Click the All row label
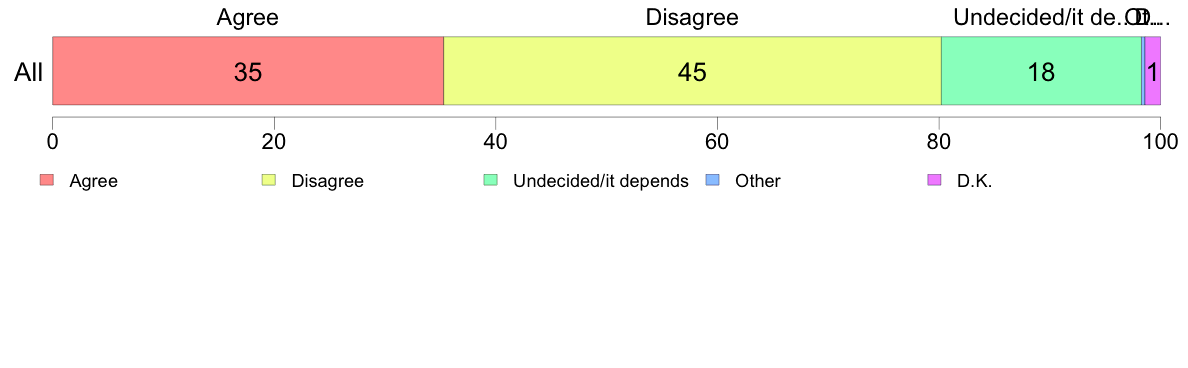 pyautogui.click(x=29, y=73)
